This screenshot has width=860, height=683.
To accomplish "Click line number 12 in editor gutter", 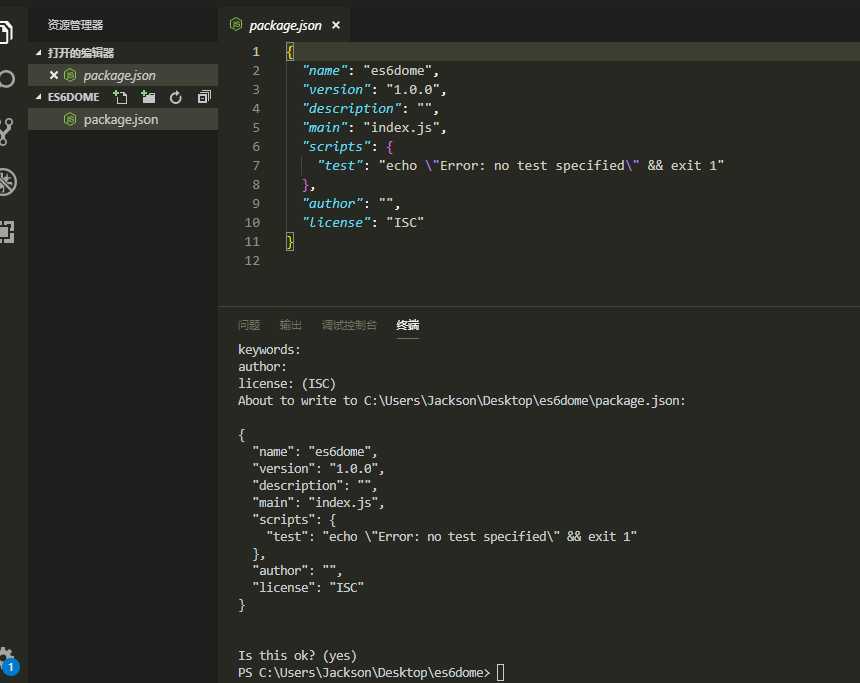I will click(x=252, y=261).
